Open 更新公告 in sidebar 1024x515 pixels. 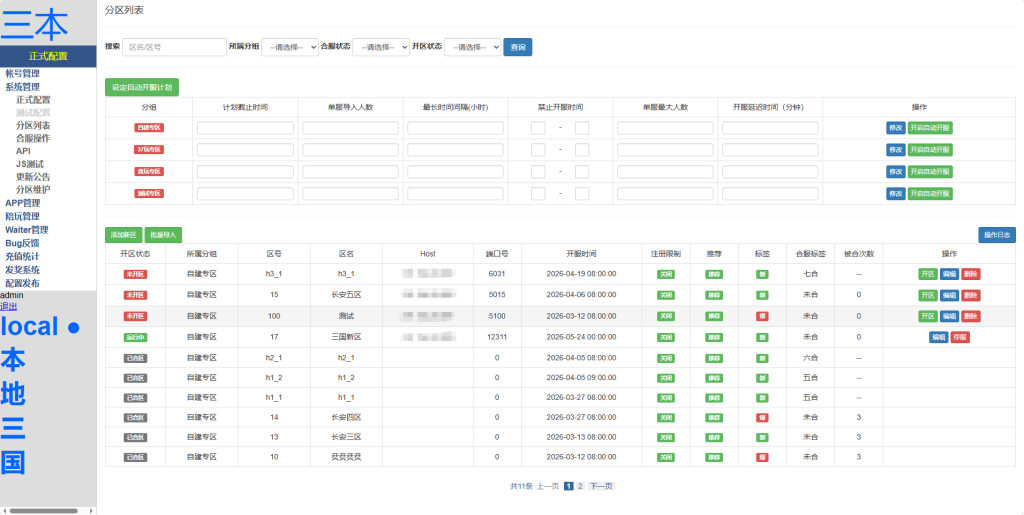click(x=33, y=177)
